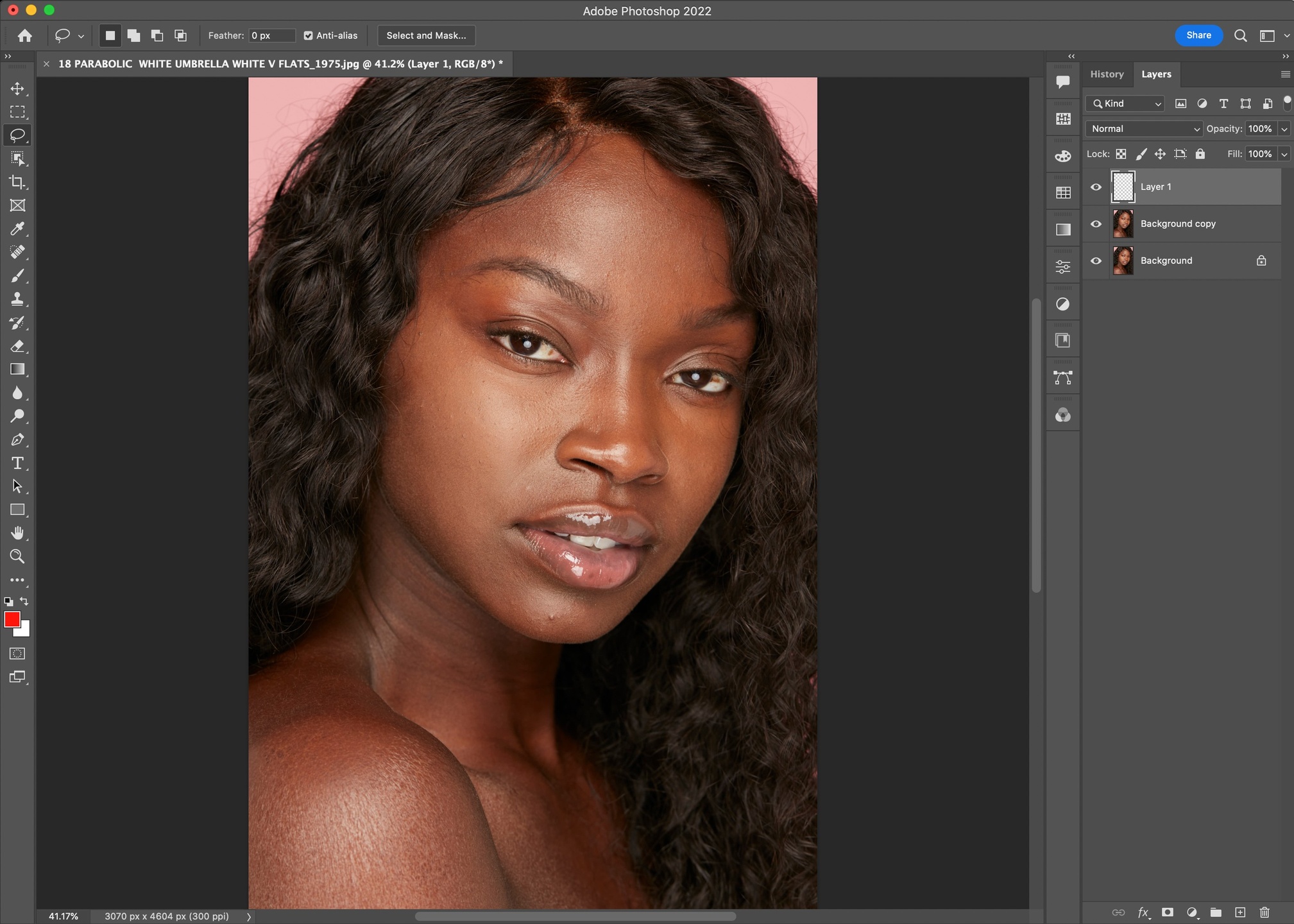1294x924 pixels.
Task: Click the open document title tab
Action: [x=280, y=64]
